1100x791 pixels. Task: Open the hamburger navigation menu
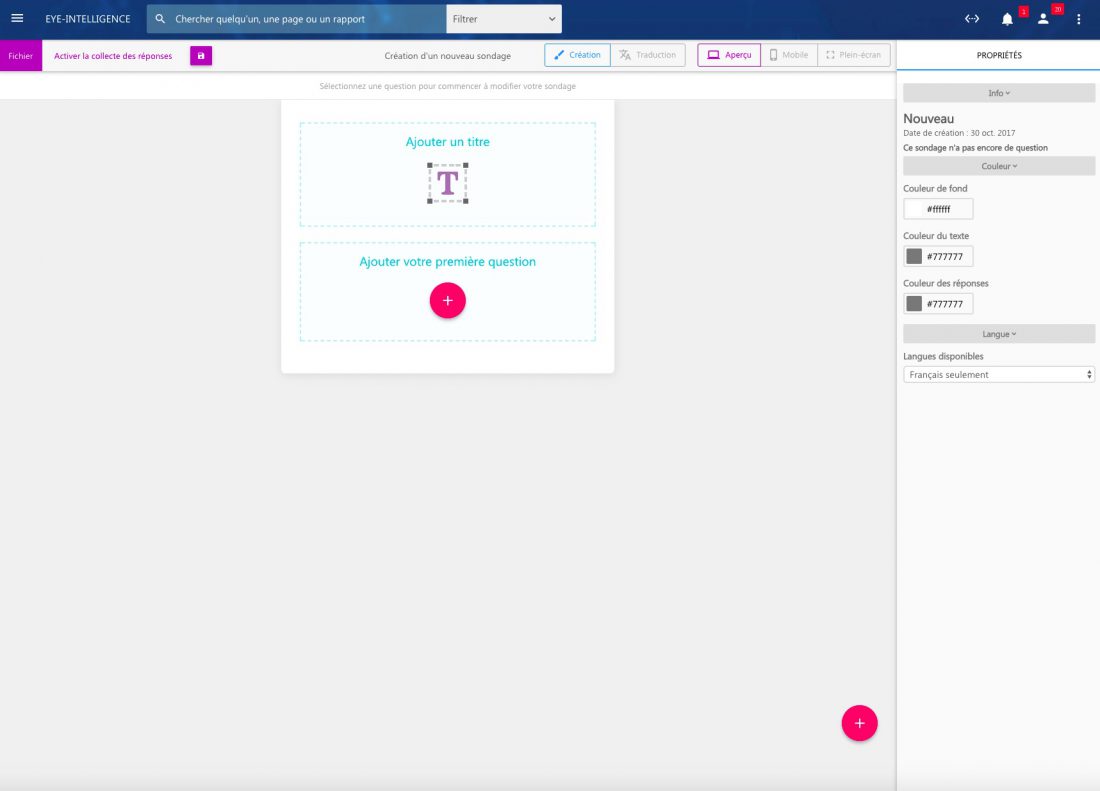tap(17, 18)
